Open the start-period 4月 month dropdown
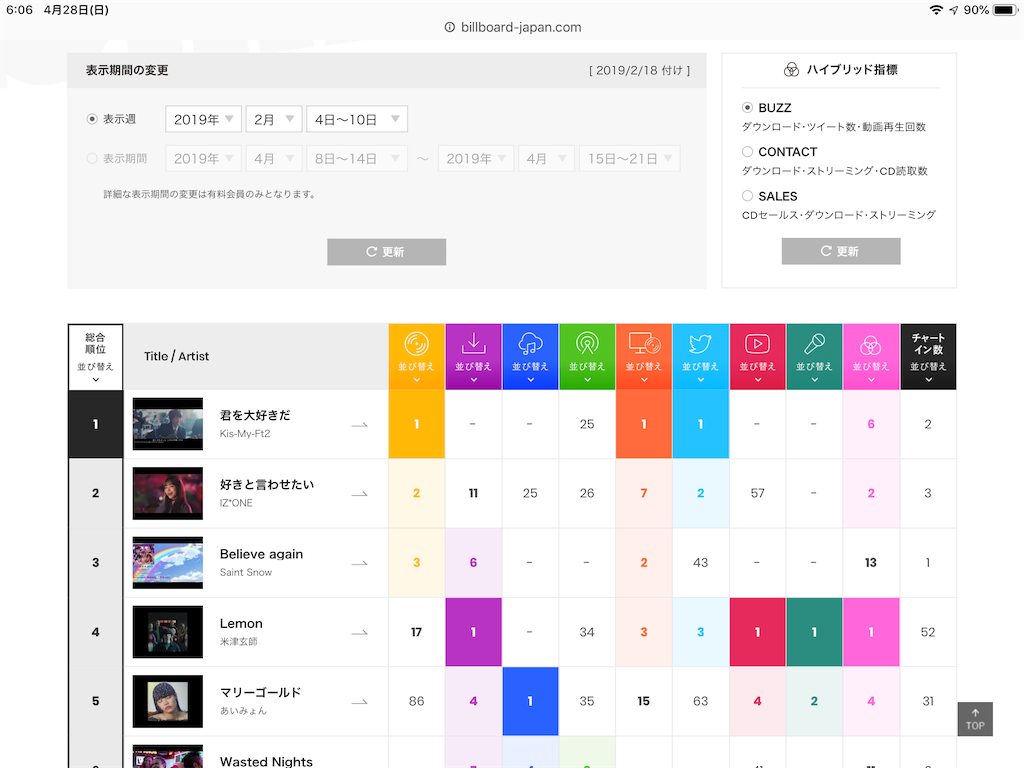Image resolution: width=1024 pixels, height=768 pixels. [x=274, y=158]
